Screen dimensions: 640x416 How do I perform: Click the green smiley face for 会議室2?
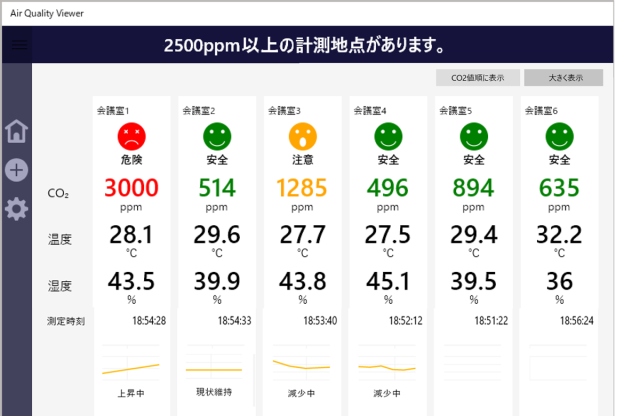click(217, 136)
